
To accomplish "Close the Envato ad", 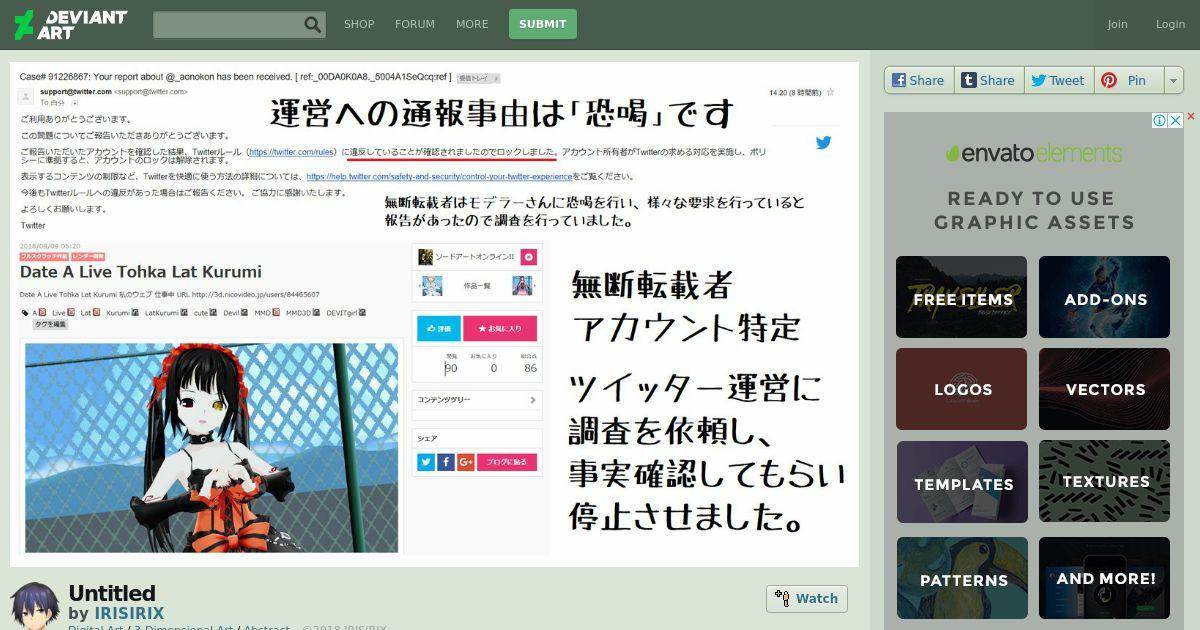I will click(1176, 119).
